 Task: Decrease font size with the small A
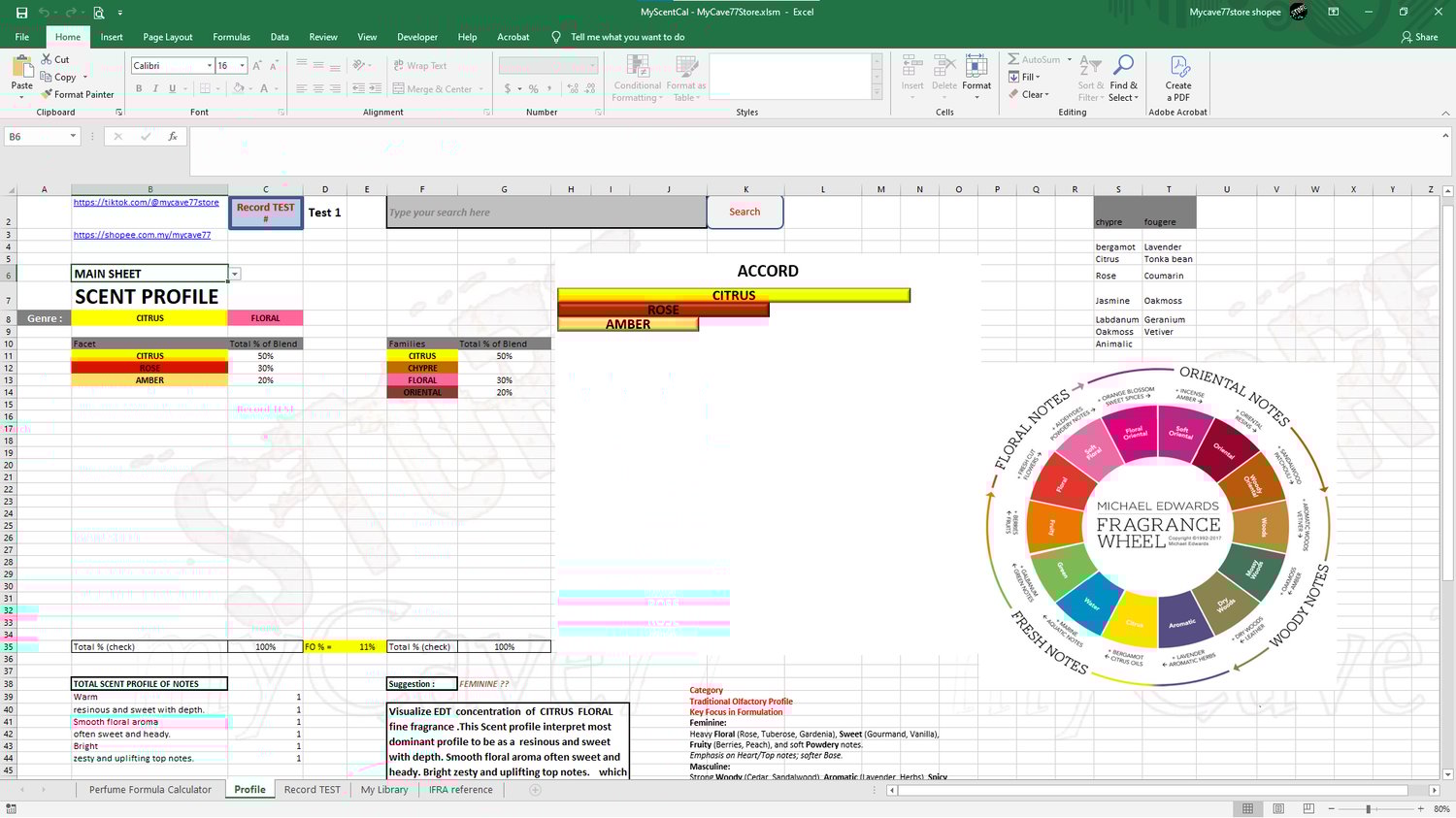coord(274,65)
